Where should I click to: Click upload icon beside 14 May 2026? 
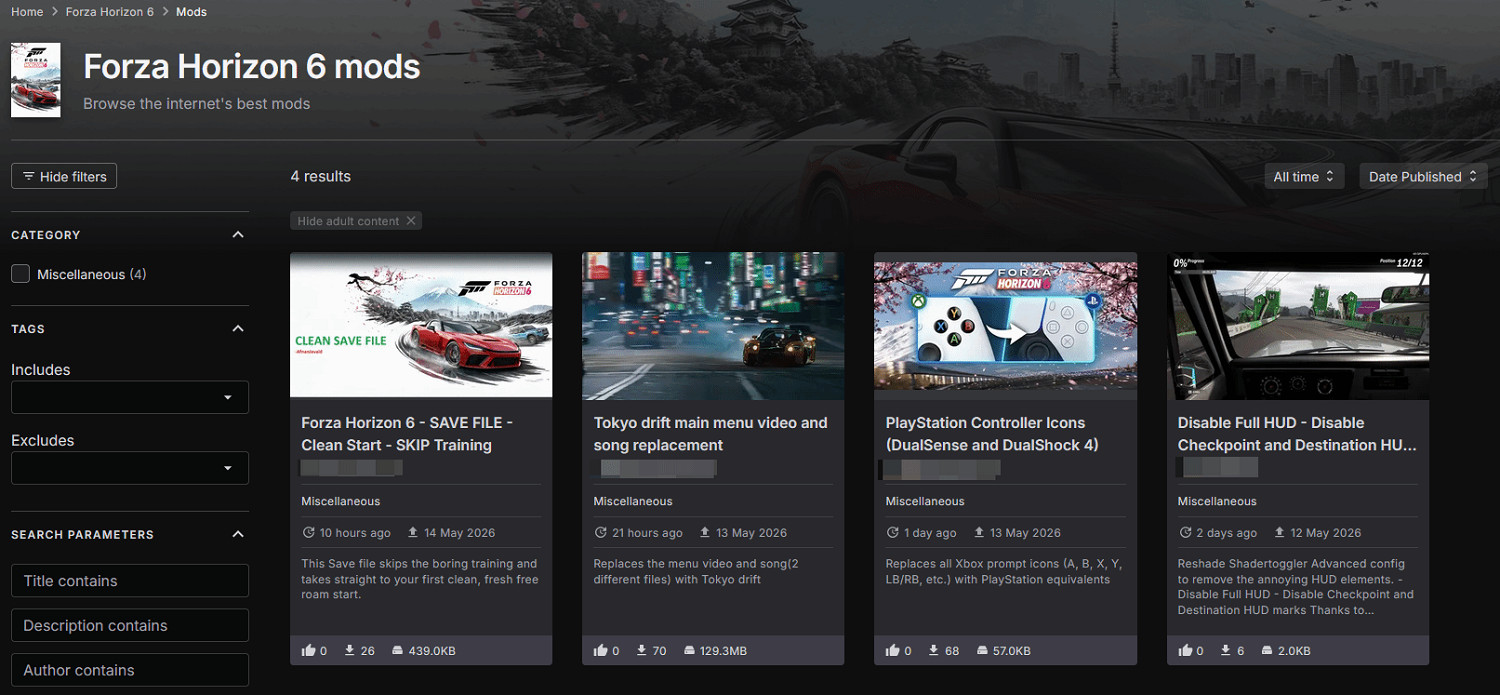[412, 533]
